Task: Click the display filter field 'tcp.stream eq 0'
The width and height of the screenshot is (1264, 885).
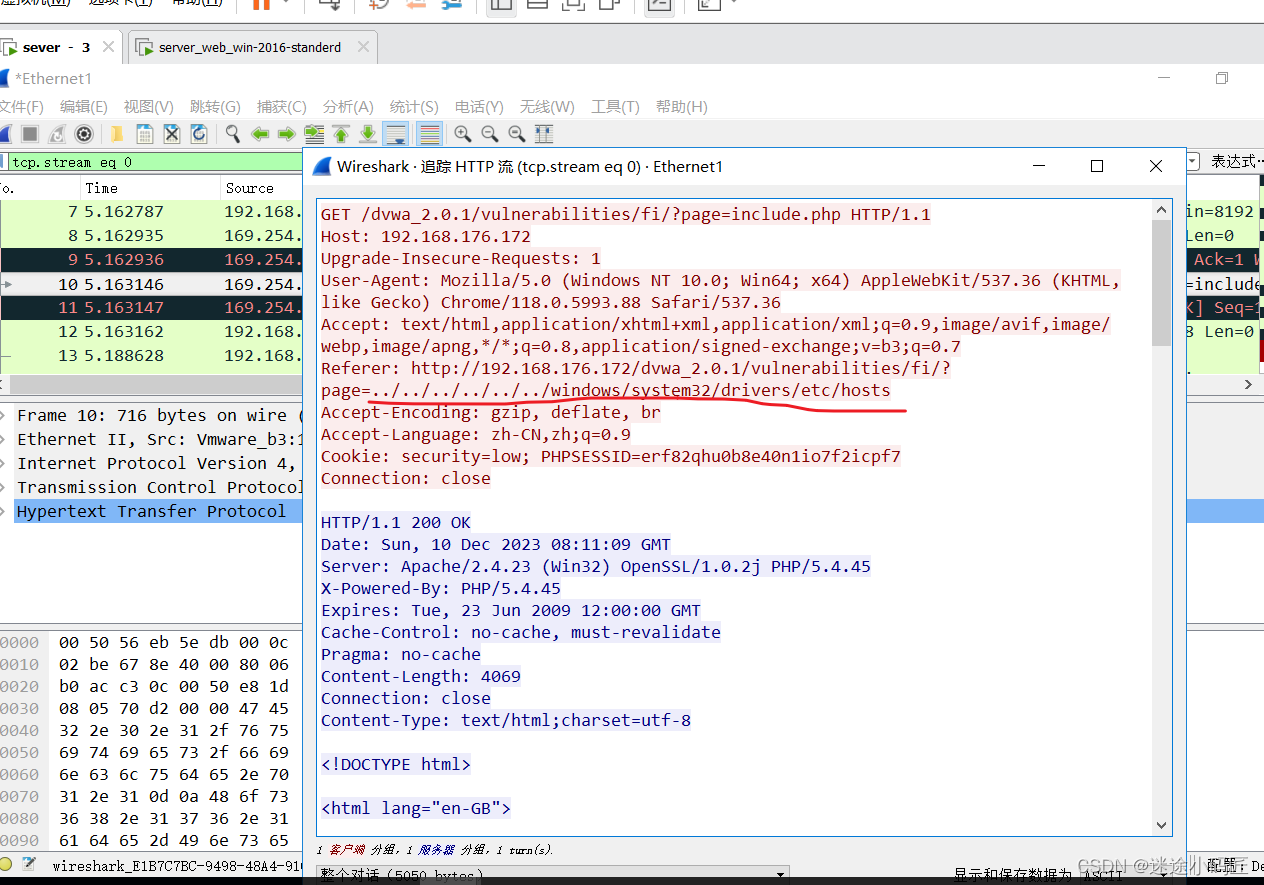Action: point(155,161)
